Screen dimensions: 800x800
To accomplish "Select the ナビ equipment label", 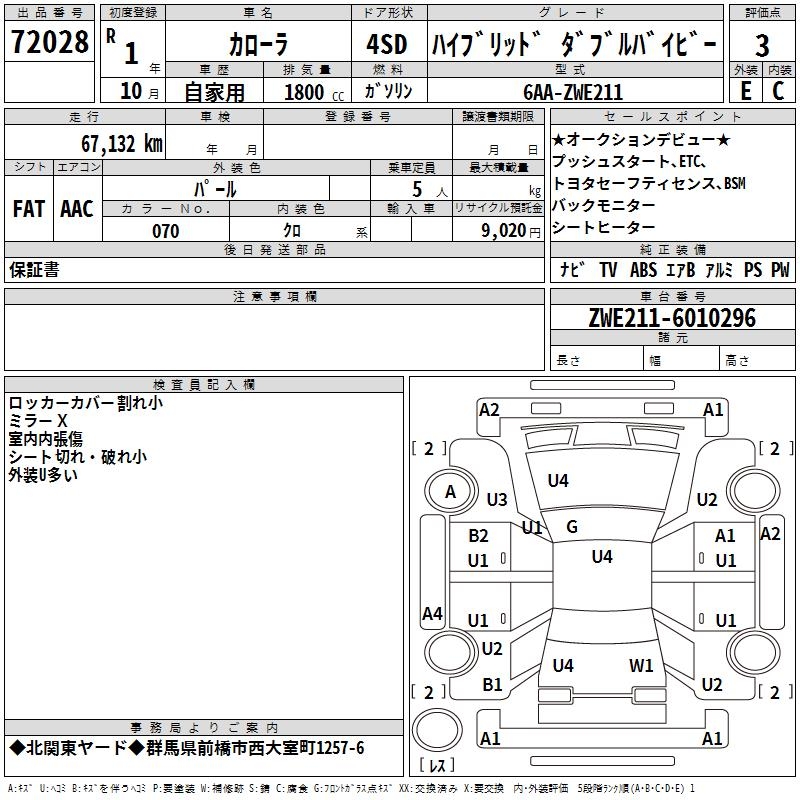I will tap(573, 270).
